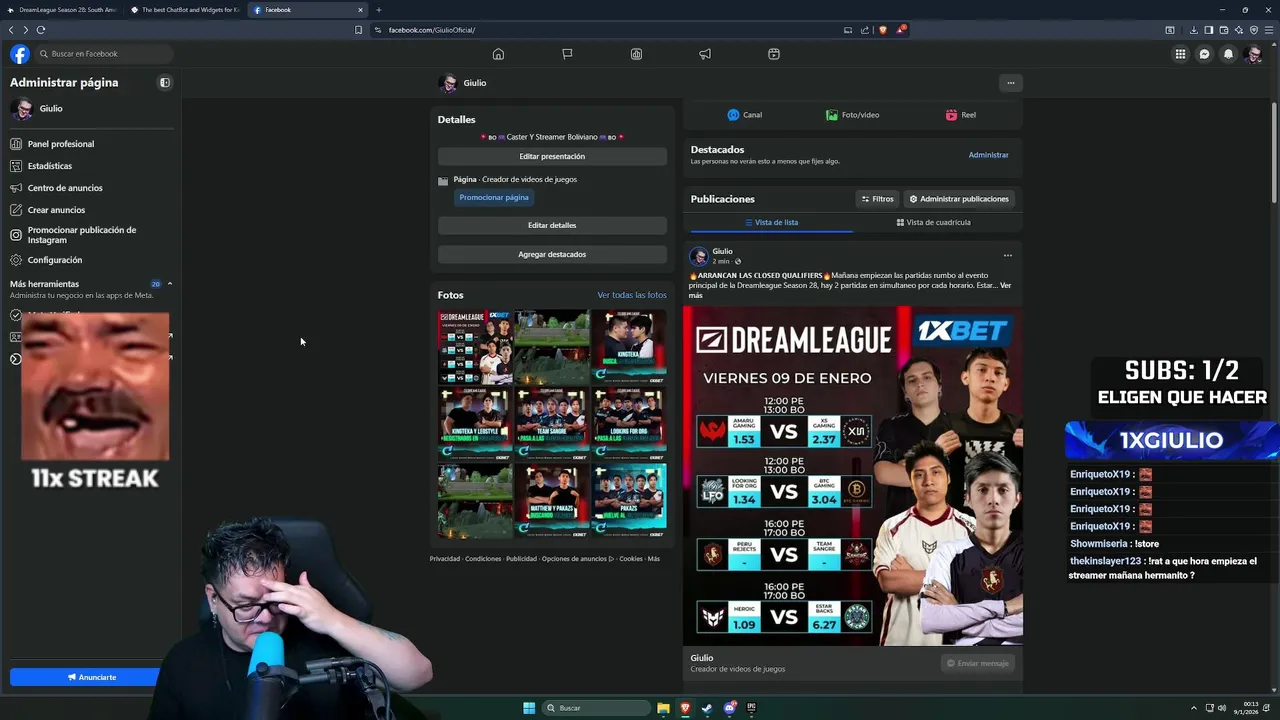
Task: Add a Foto/video post
Action: click(x=853, y=115)
